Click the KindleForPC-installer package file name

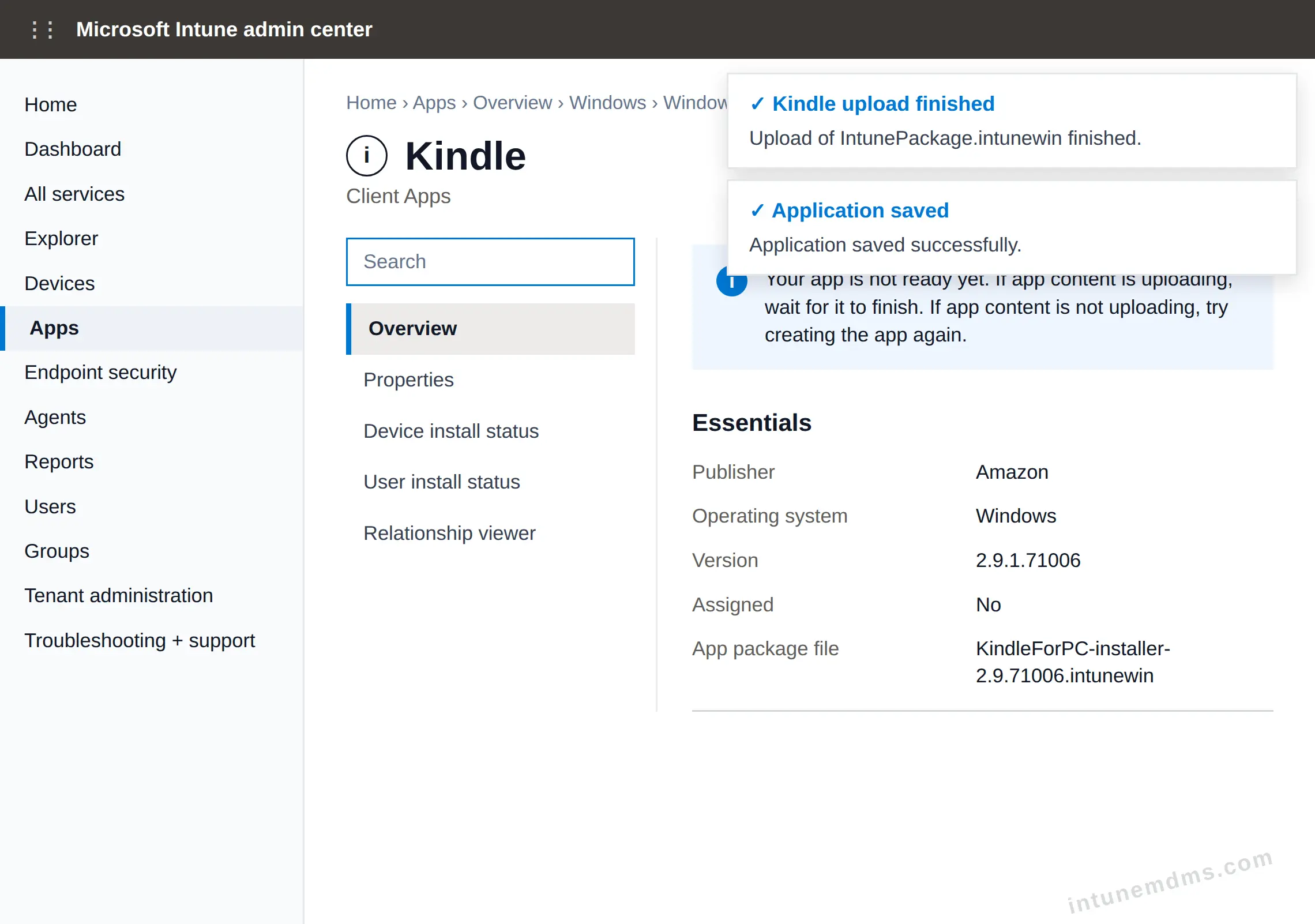(1073, 662)
